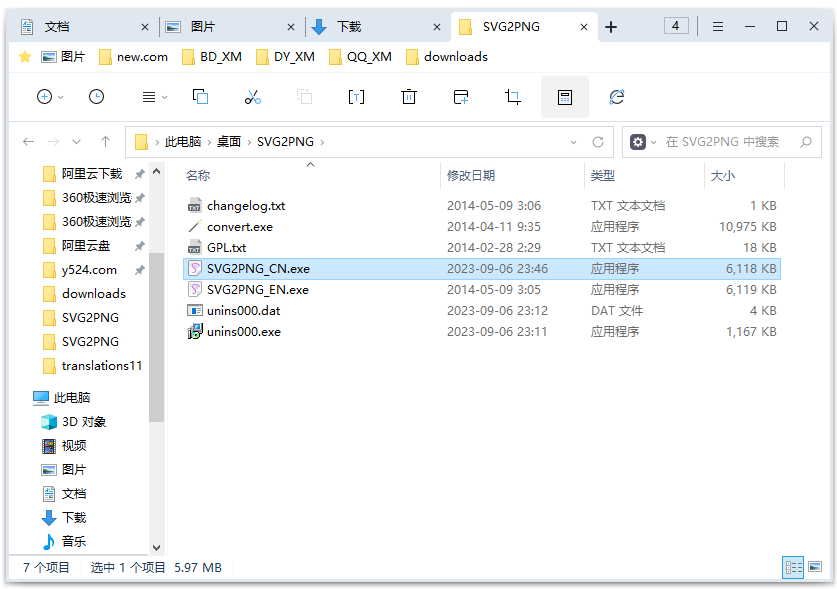Click the highlighted properties panel icon
This screenshot has width=837, height=589.
point(565,97)
